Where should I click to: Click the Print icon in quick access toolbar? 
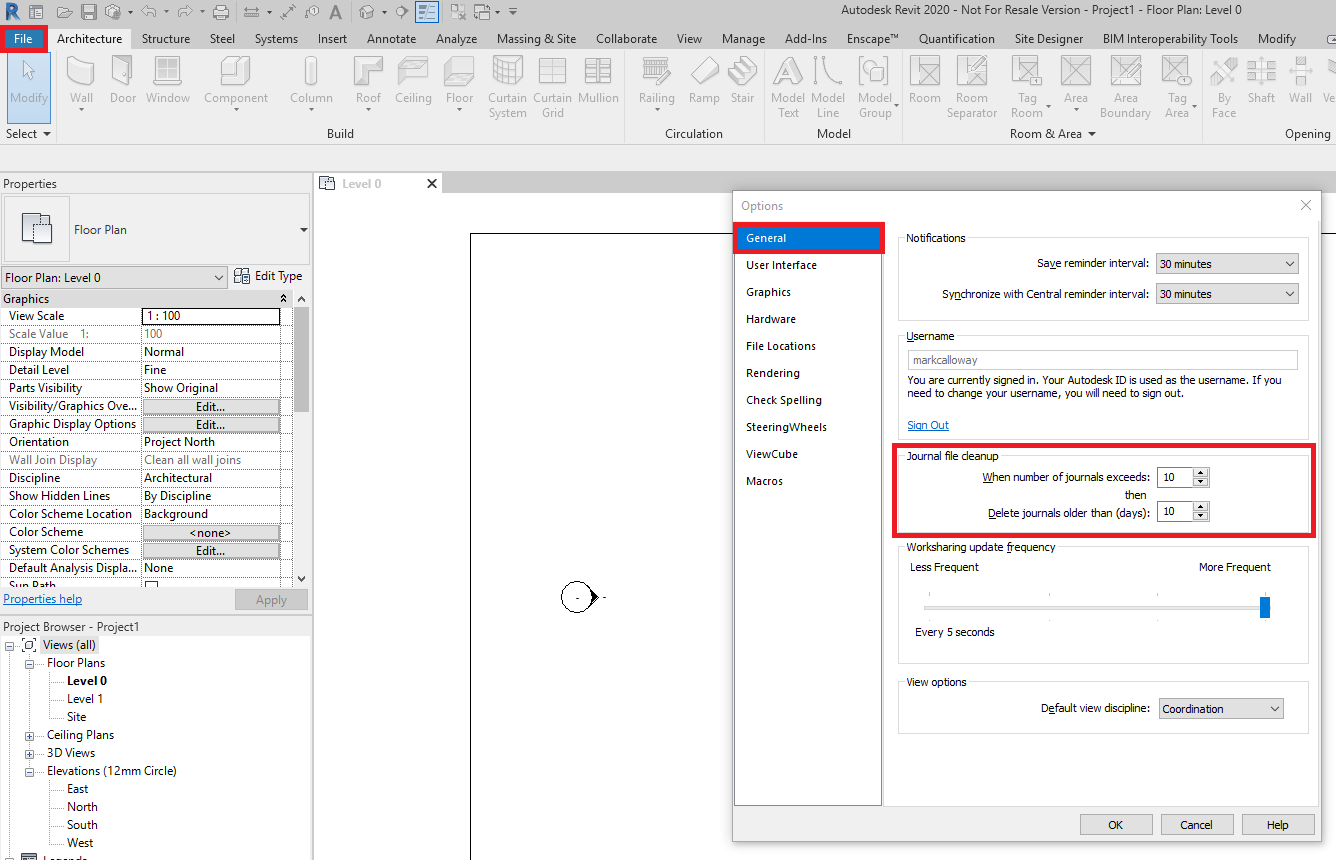pos(221,12)
